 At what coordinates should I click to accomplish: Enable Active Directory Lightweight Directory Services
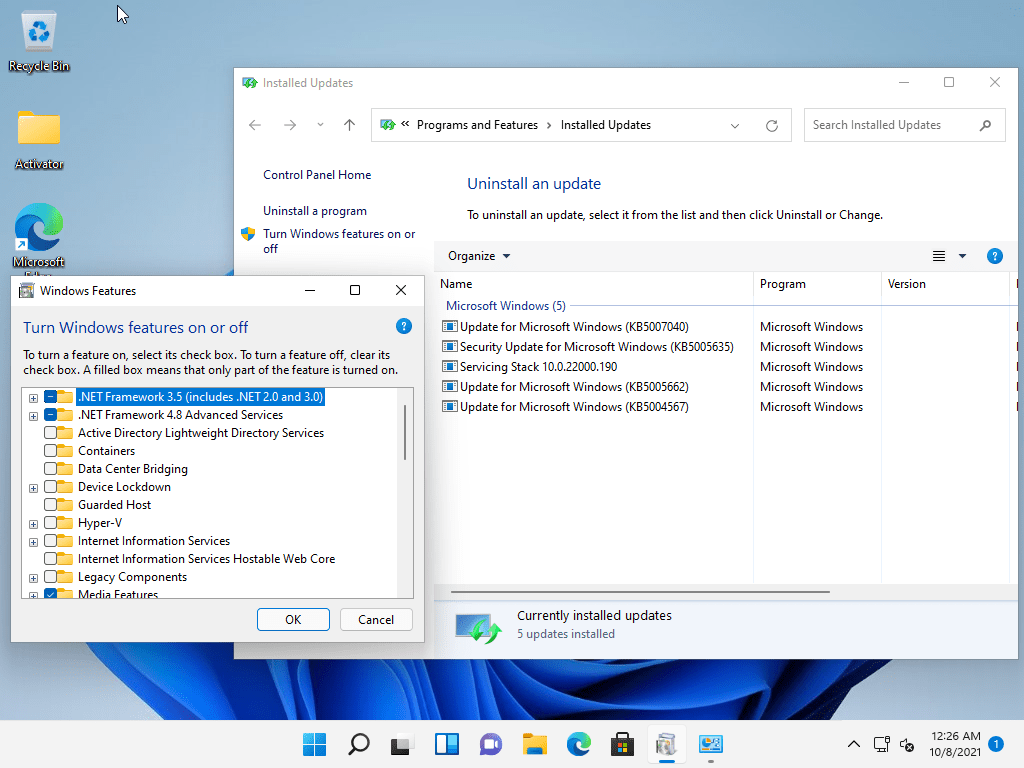(x=50, y=432)
